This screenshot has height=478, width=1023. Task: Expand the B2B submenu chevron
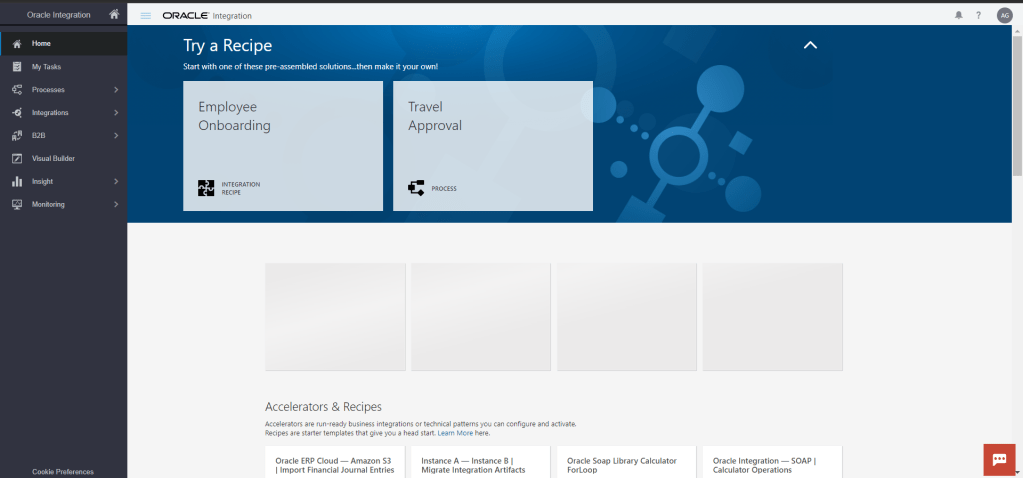[116, 135]
